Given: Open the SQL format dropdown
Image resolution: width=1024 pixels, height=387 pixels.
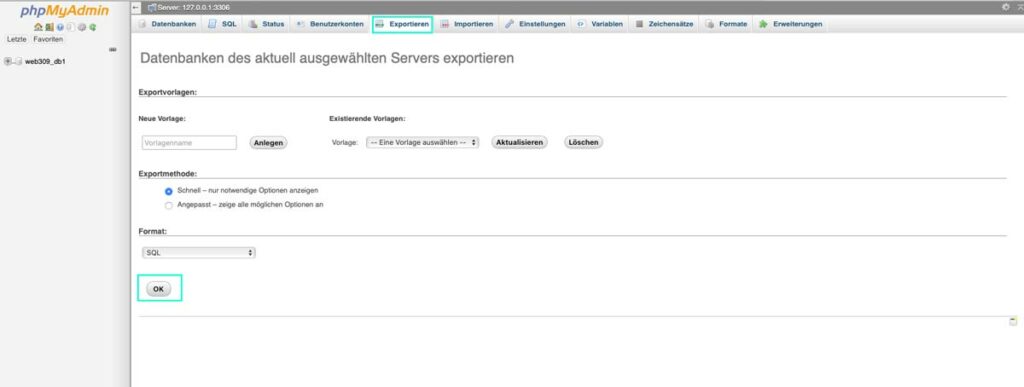Looking at the screenshot, I should (199, 252).
